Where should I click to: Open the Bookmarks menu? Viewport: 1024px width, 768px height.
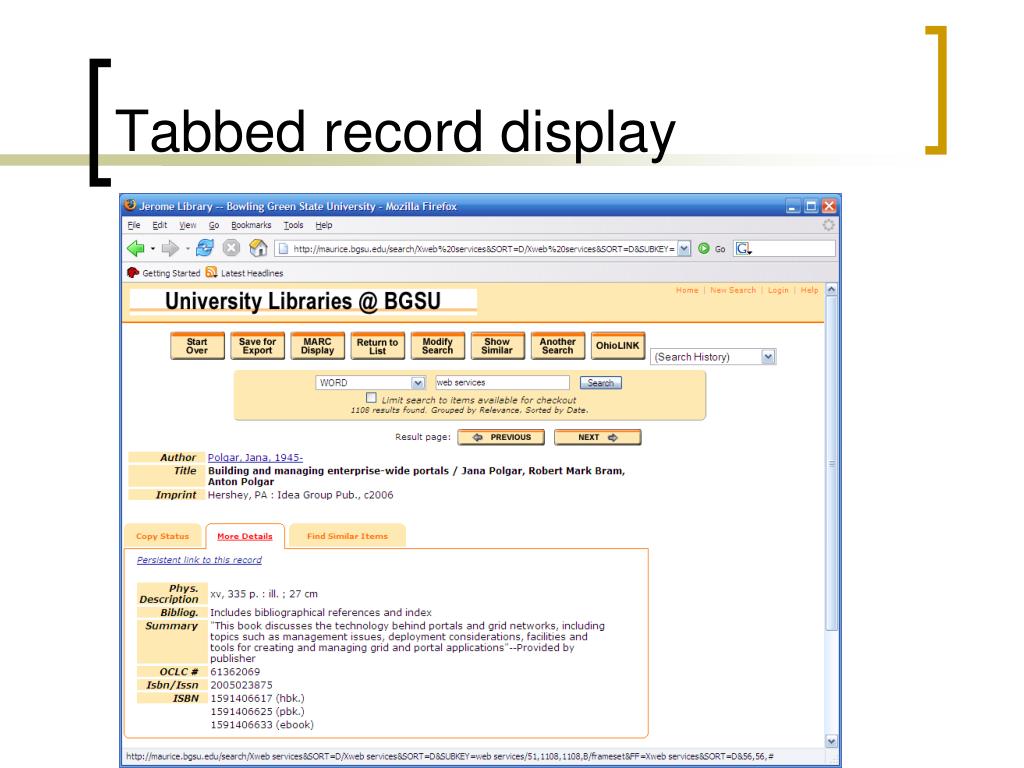251,225
